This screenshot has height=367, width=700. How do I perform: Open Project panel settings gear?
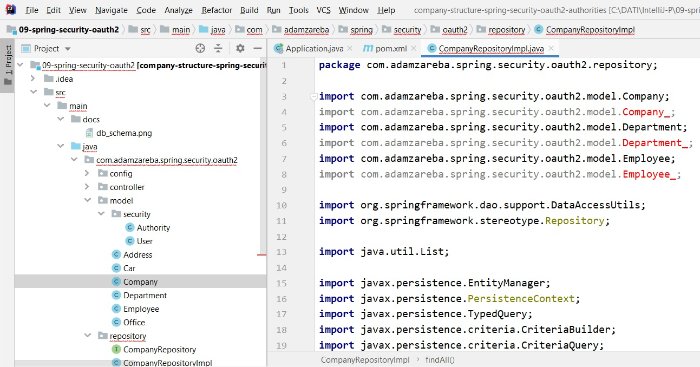click(240, 48)
